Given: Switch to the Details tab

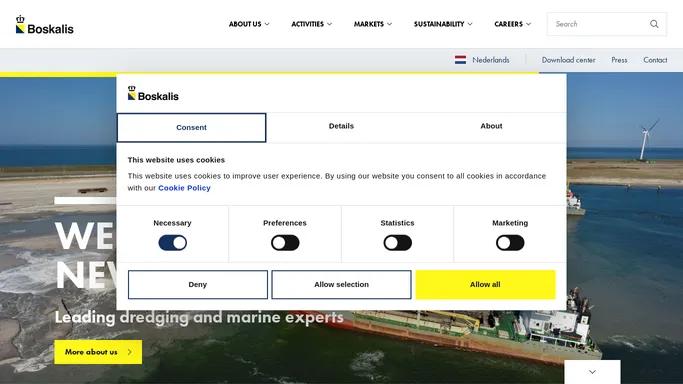Looking at the screenshot, I should (x=341, y=126).
